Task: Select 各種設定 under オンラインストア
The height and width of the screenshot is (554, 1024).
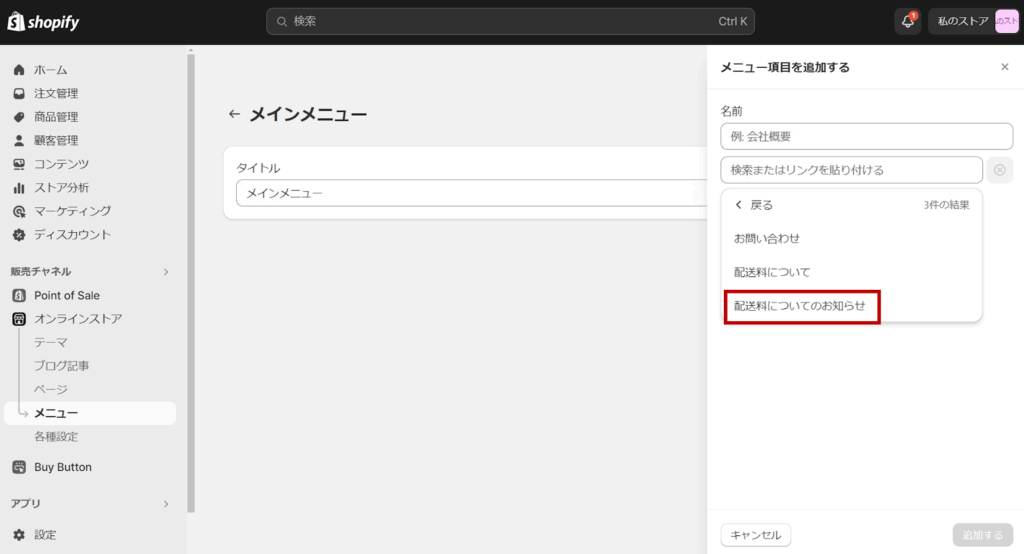Action: (x=56, y=436)
